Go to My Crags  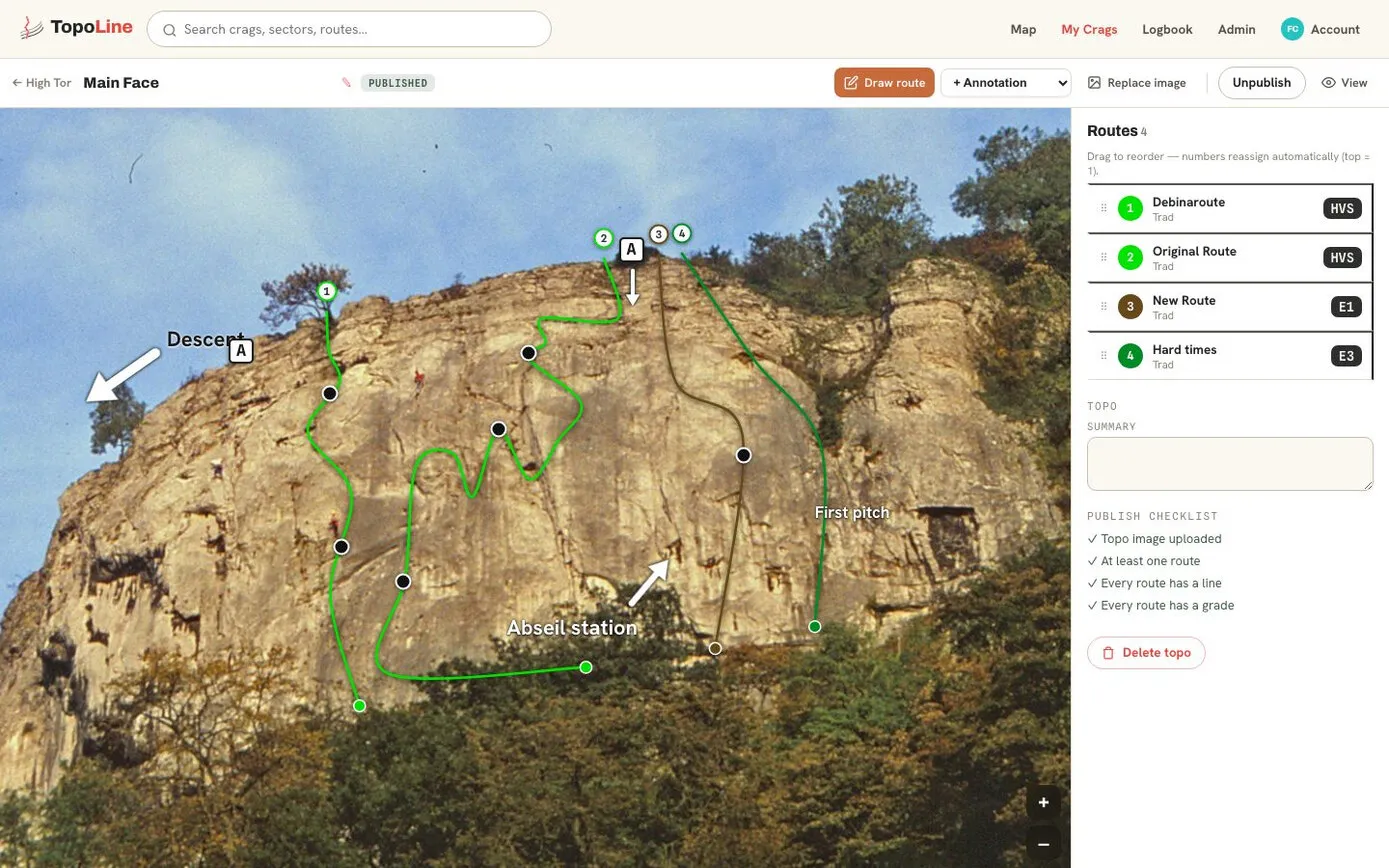pyautogui.click(x=1089, y=29)
